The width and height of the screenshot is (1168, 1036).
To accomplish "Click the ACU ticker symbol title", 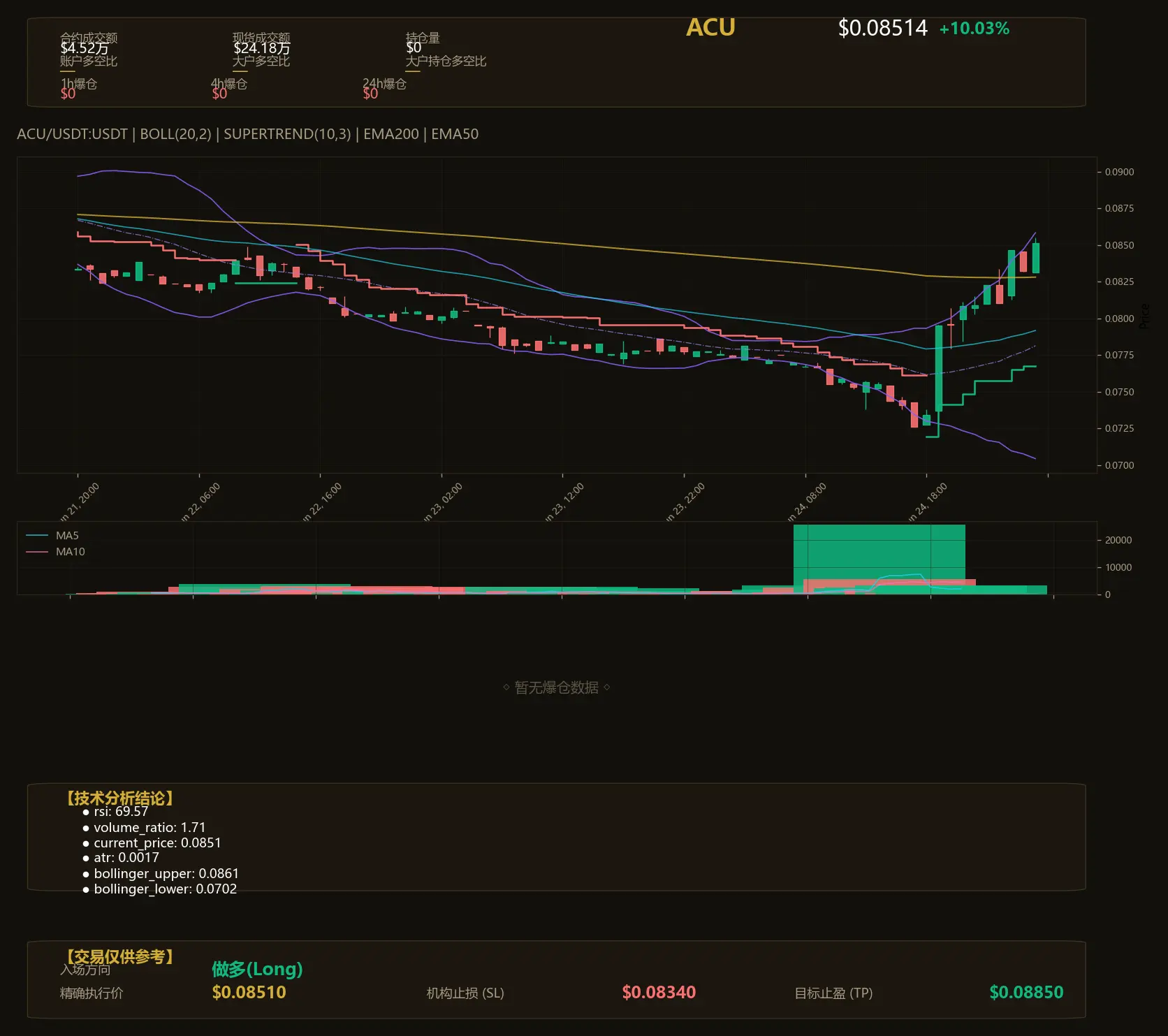I will point(710,28).
